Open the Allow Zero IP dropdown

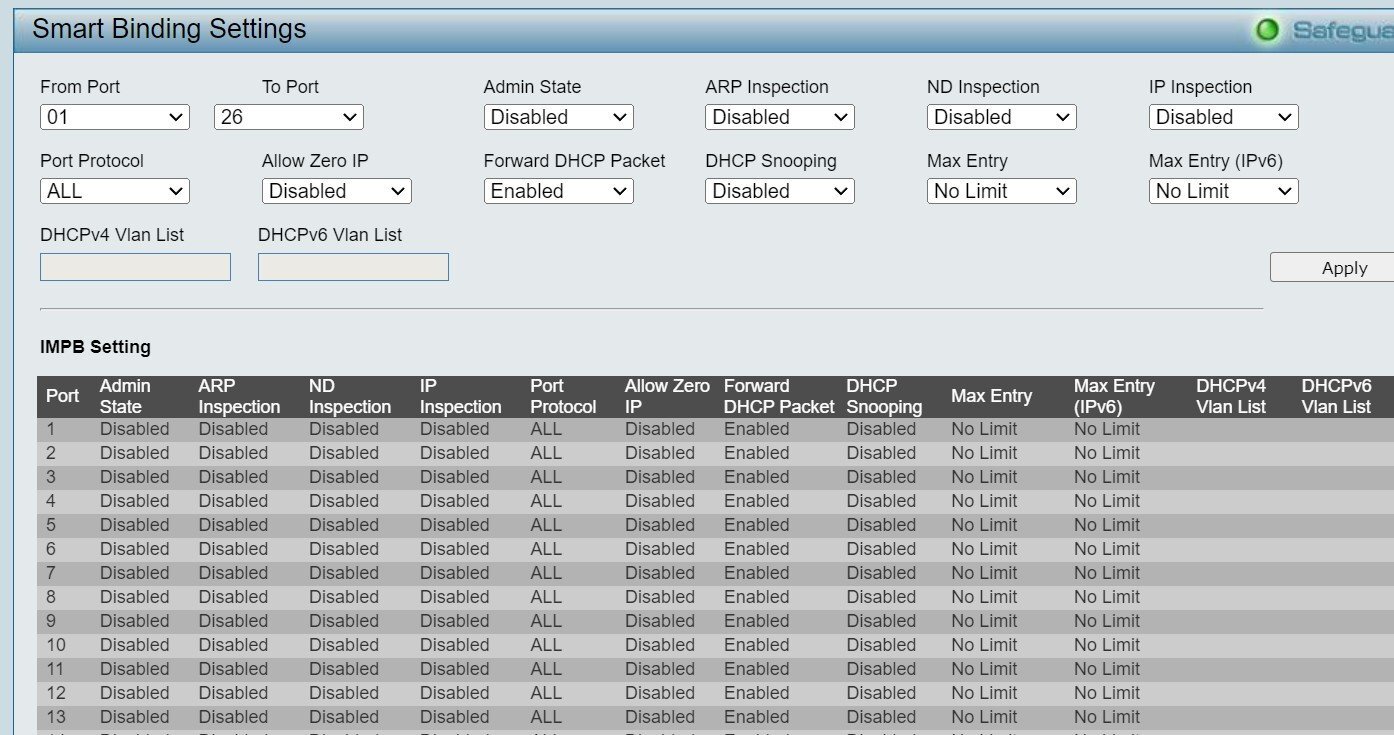point(336,191)
